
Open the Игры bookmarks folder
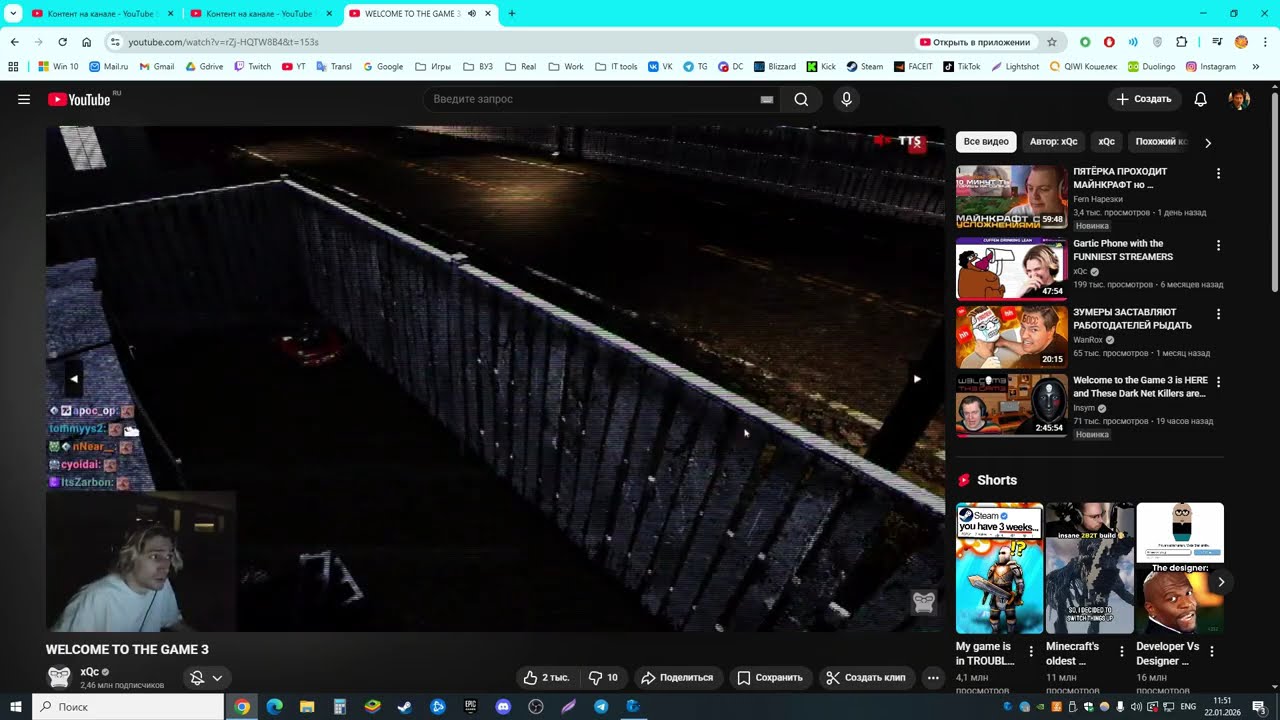[x=432, y=67]
